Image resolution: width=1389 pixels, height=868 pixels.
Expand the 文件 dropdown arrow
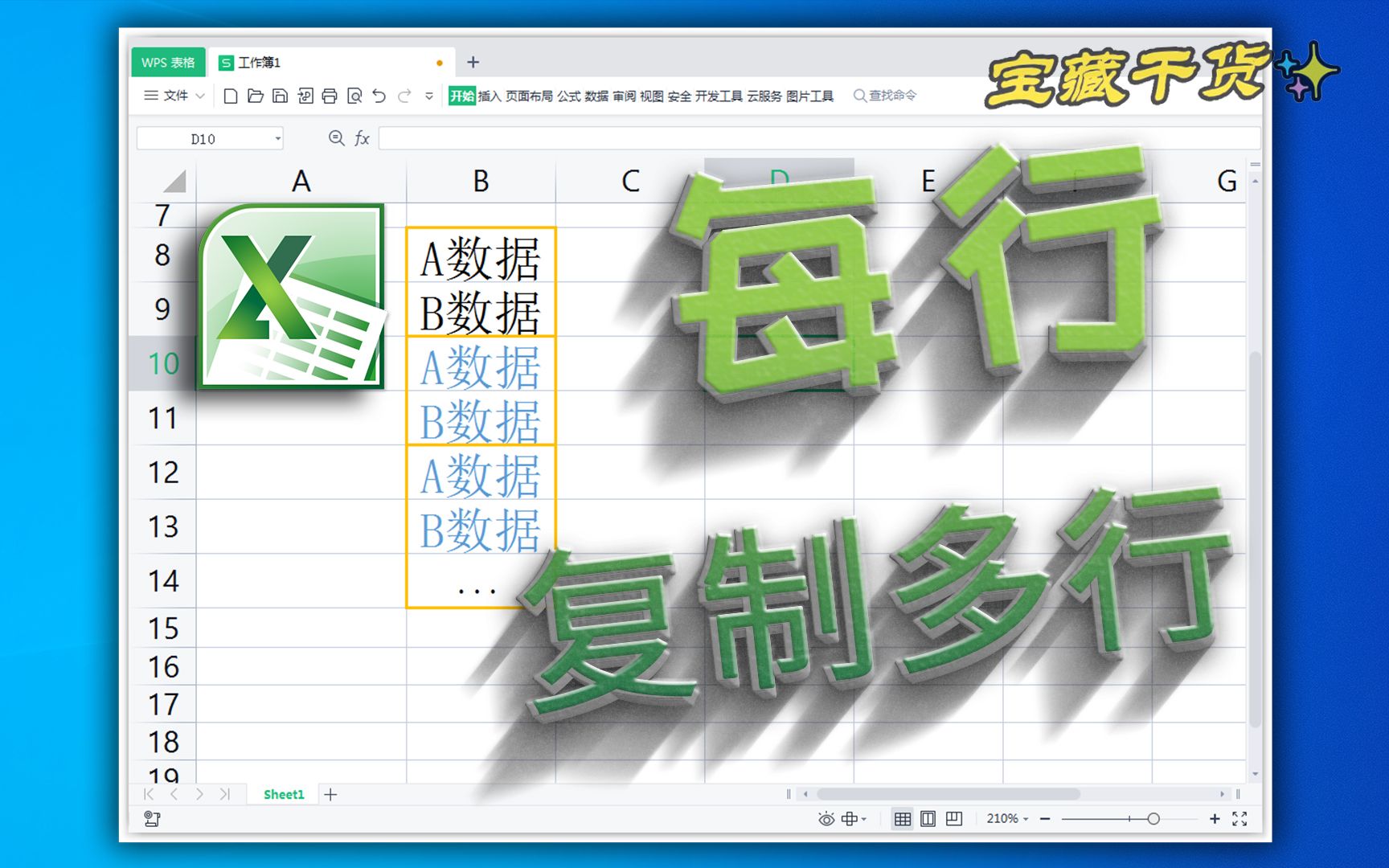[x=200, y=96]
